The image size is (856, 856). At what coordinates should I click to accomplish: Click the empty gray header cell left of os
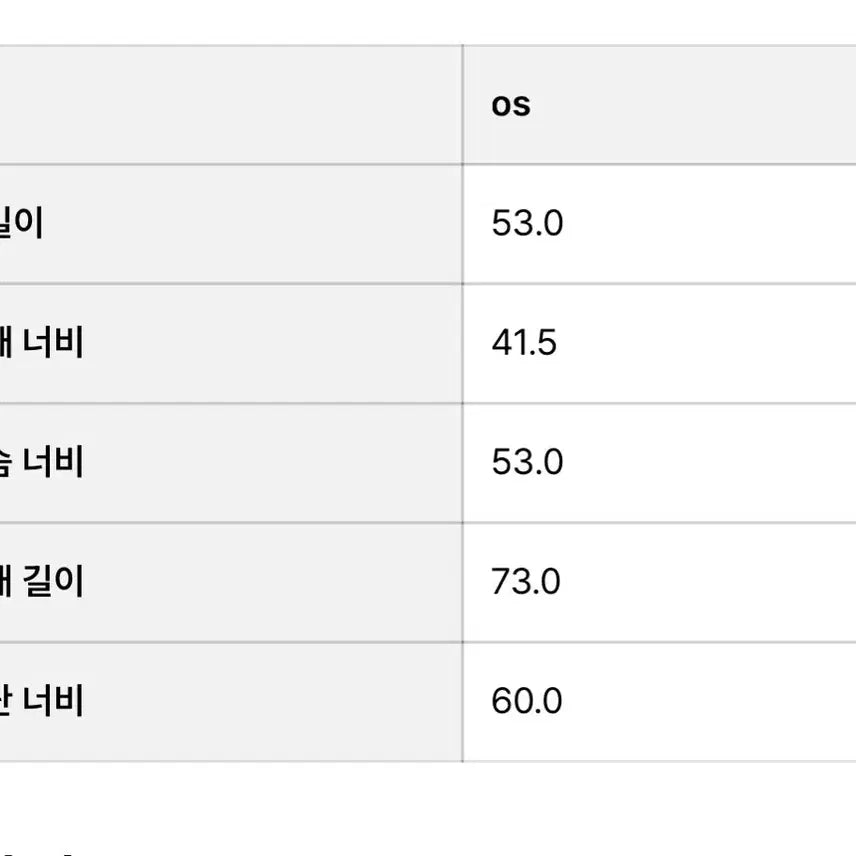click(x=230, y=105)
